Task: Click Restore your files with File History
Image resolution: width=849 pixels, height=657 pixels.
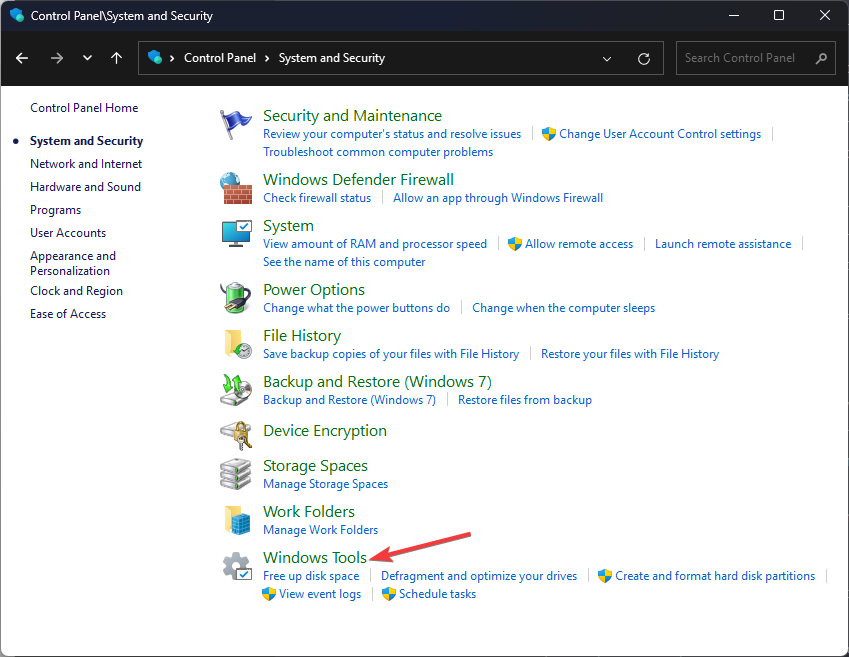Action: point(630,354)
